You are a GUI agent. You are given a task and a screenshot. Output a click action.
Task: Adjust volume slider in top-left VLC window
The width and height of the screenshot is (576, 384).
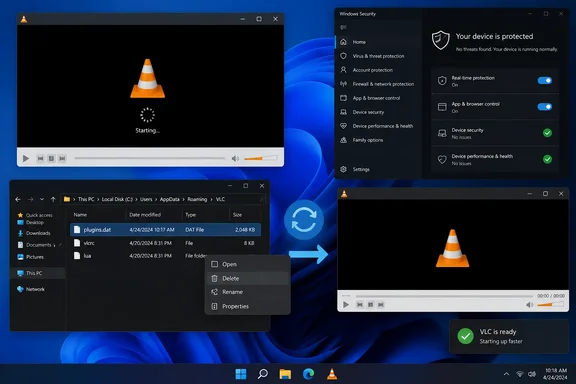pos(260,158)
